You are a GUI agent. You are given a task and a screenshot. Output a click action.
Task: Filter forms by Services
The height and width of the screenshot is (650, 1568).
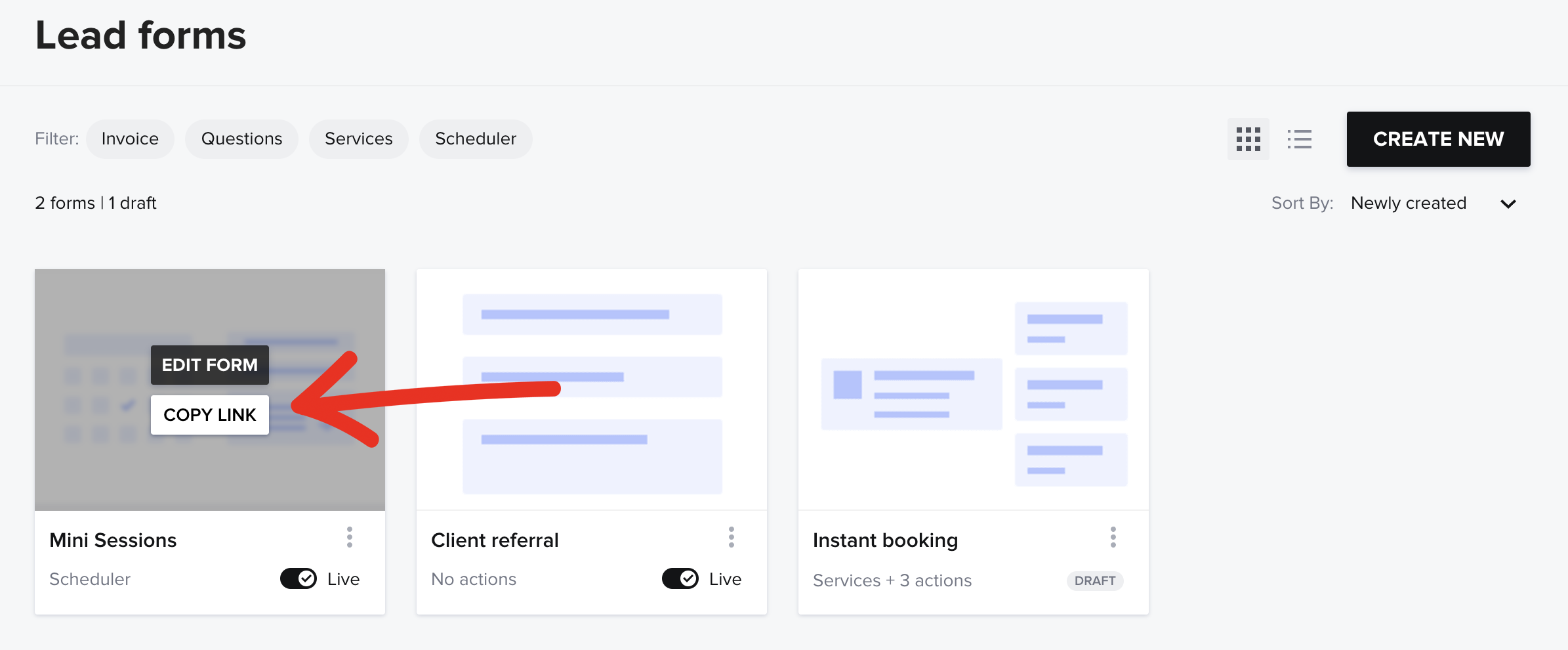358,139
